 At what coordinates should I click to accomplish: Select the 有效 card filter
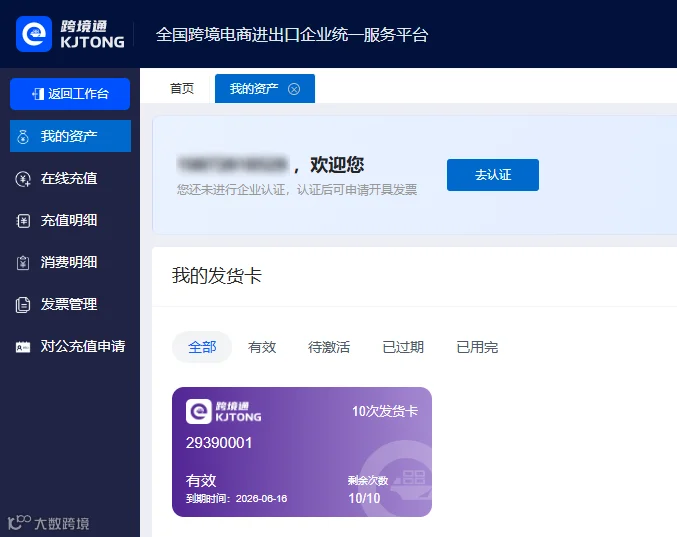coord(262,347)
